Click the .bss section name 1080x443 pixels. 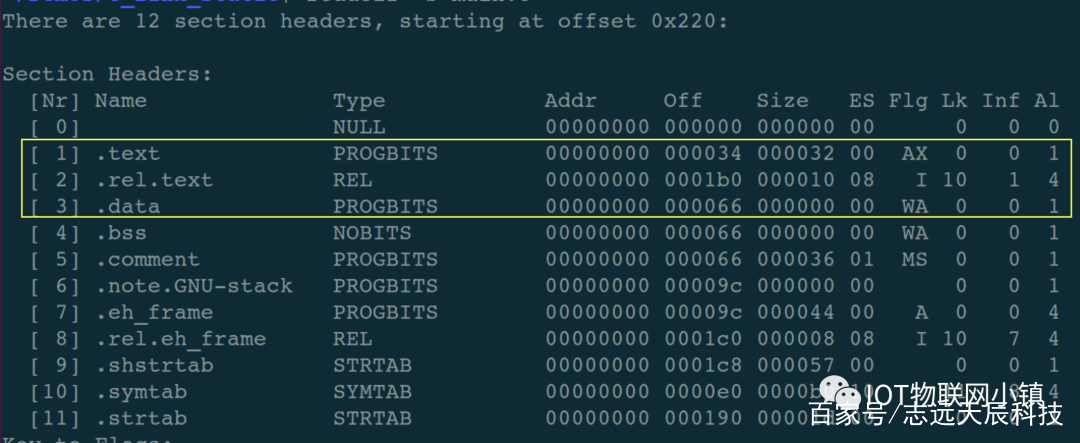121,233
